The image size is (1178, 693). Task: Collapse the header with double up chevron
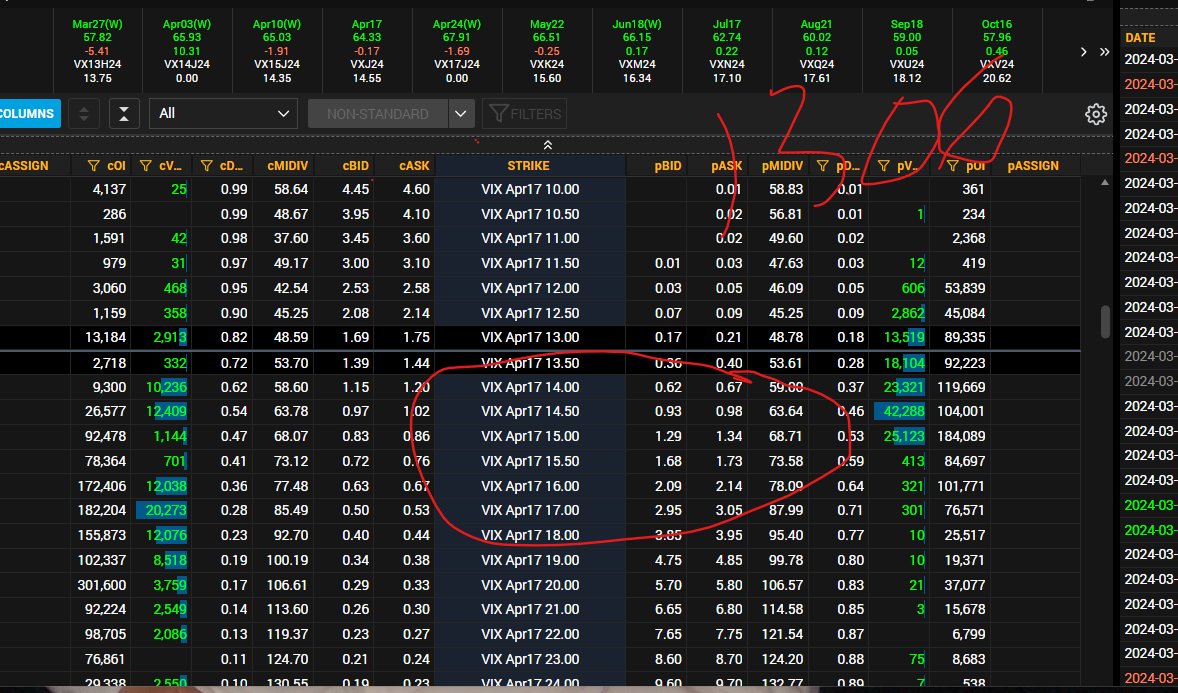coord(548,145)
